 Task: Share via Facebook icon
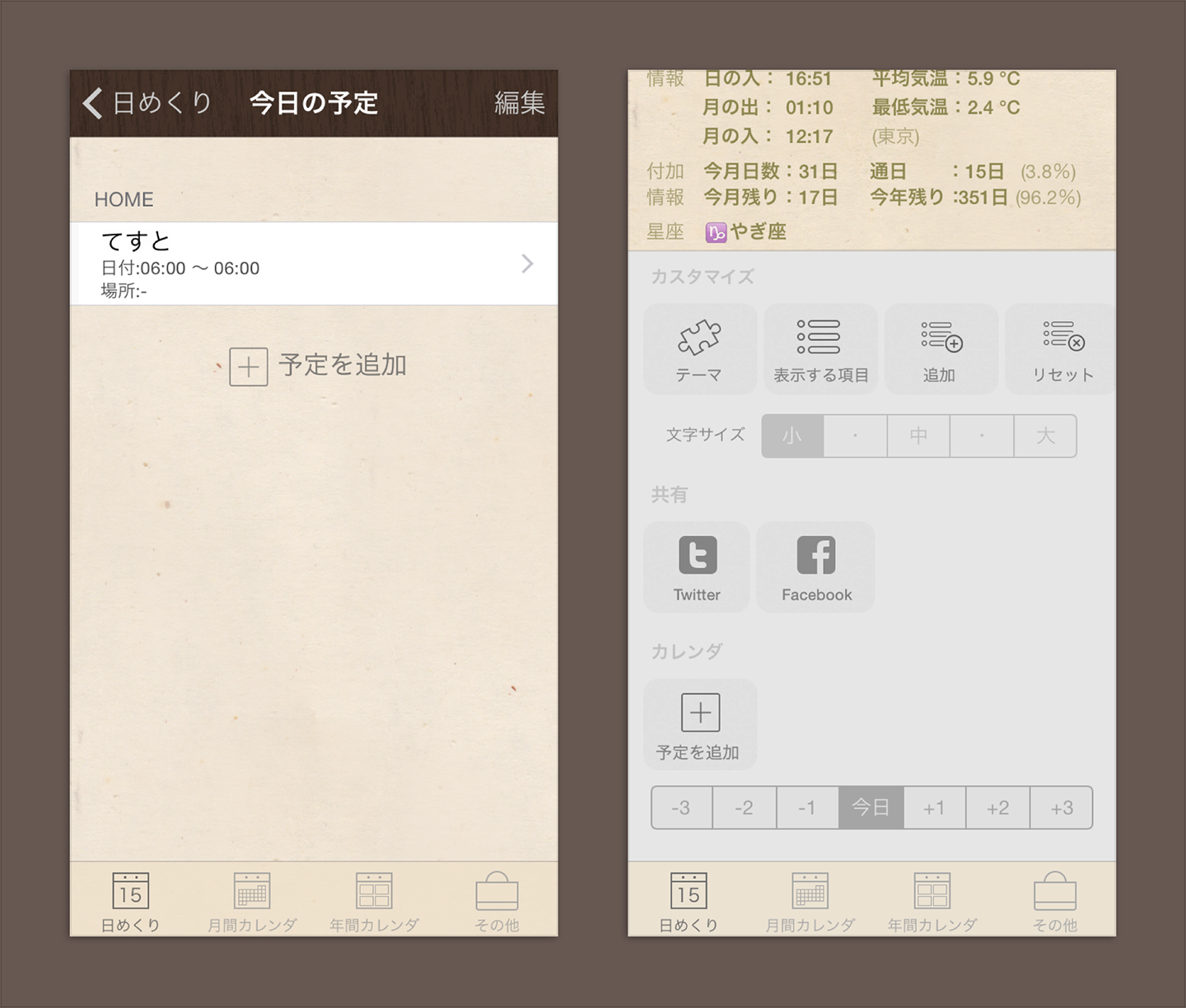coord(816,567)
